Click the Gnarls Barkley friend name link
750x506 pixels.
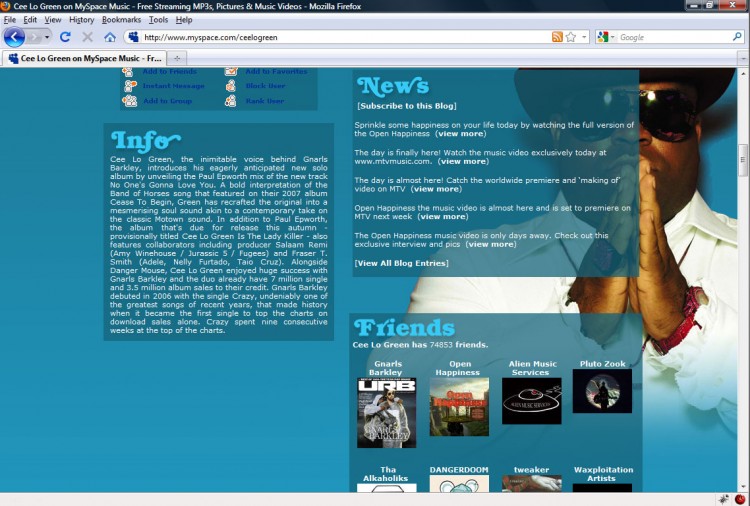pos(386,368)
